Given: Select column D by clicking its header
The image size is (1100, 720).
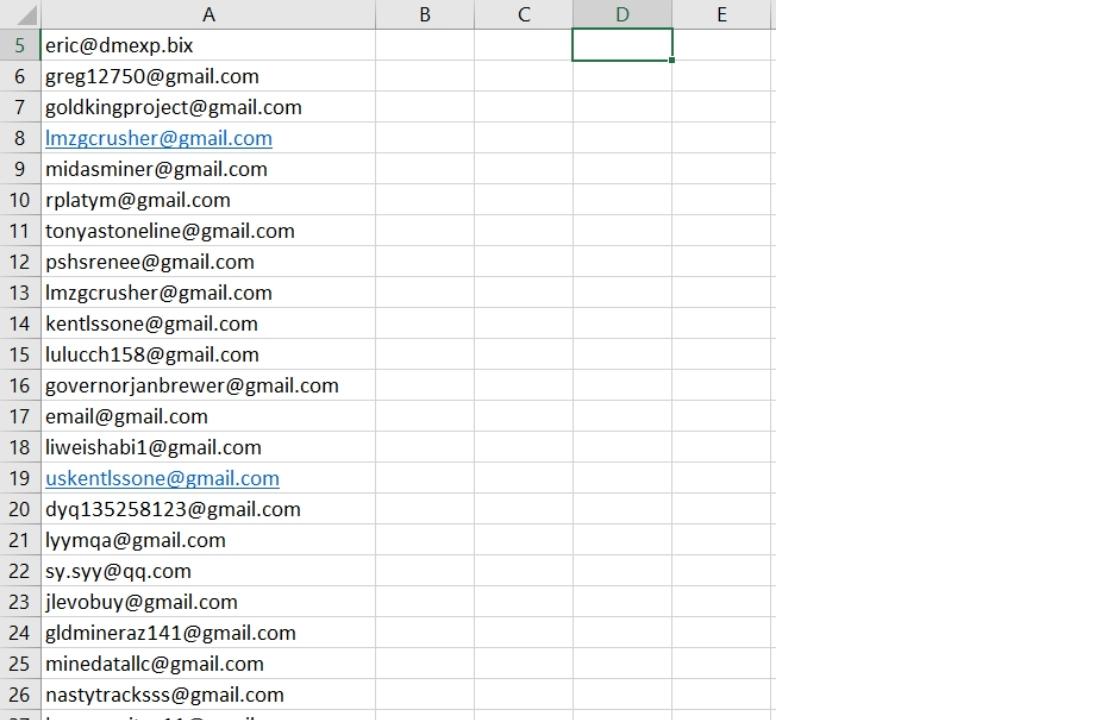Looking at the screenshot, I should pyautogui.click(x=622, y=14).
